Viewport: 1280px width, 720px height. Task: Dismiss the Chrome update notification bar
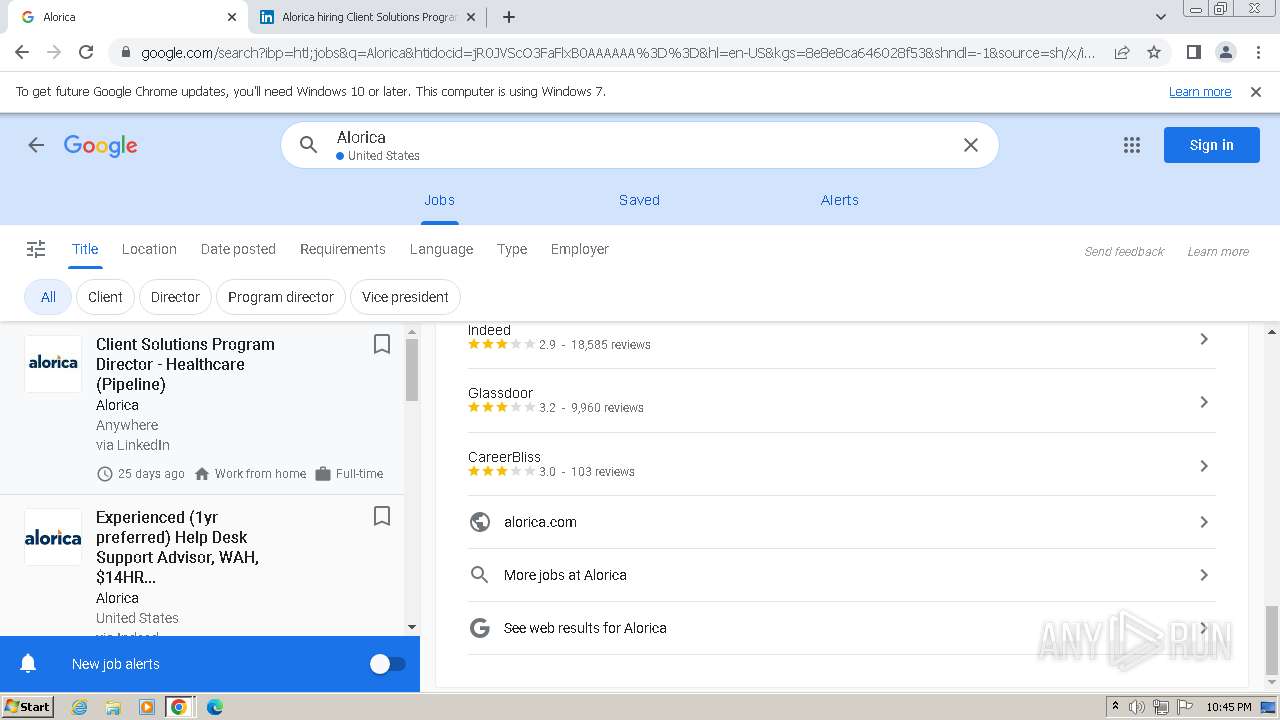coord(1256,91)
